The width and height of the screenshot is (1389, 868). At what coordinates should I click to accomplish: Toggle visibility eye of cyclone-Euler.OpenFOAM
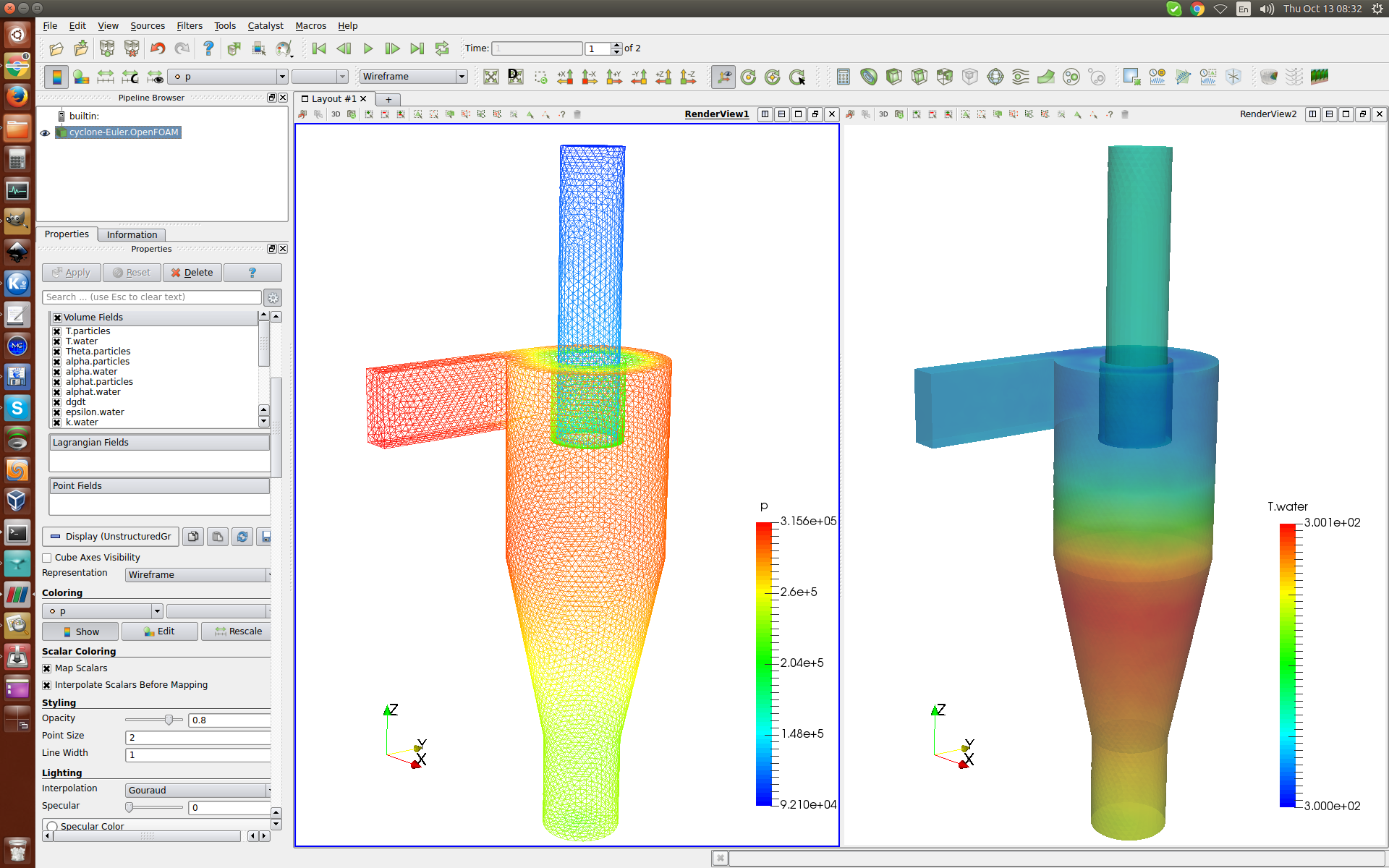point(45,133)
